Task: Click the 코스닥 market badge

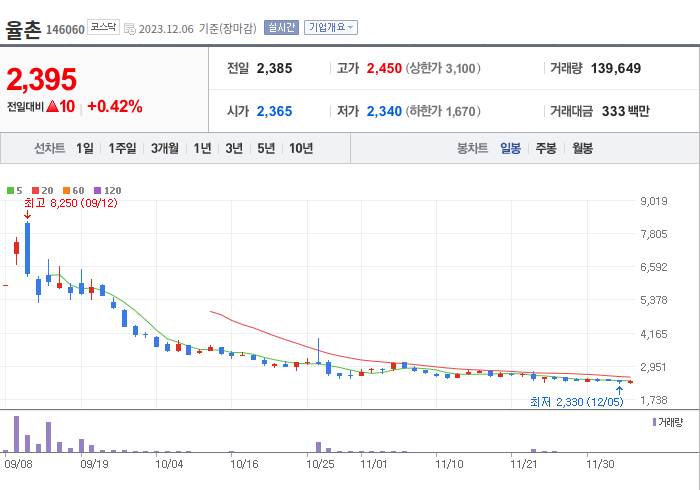Action: tap(103, 27)
